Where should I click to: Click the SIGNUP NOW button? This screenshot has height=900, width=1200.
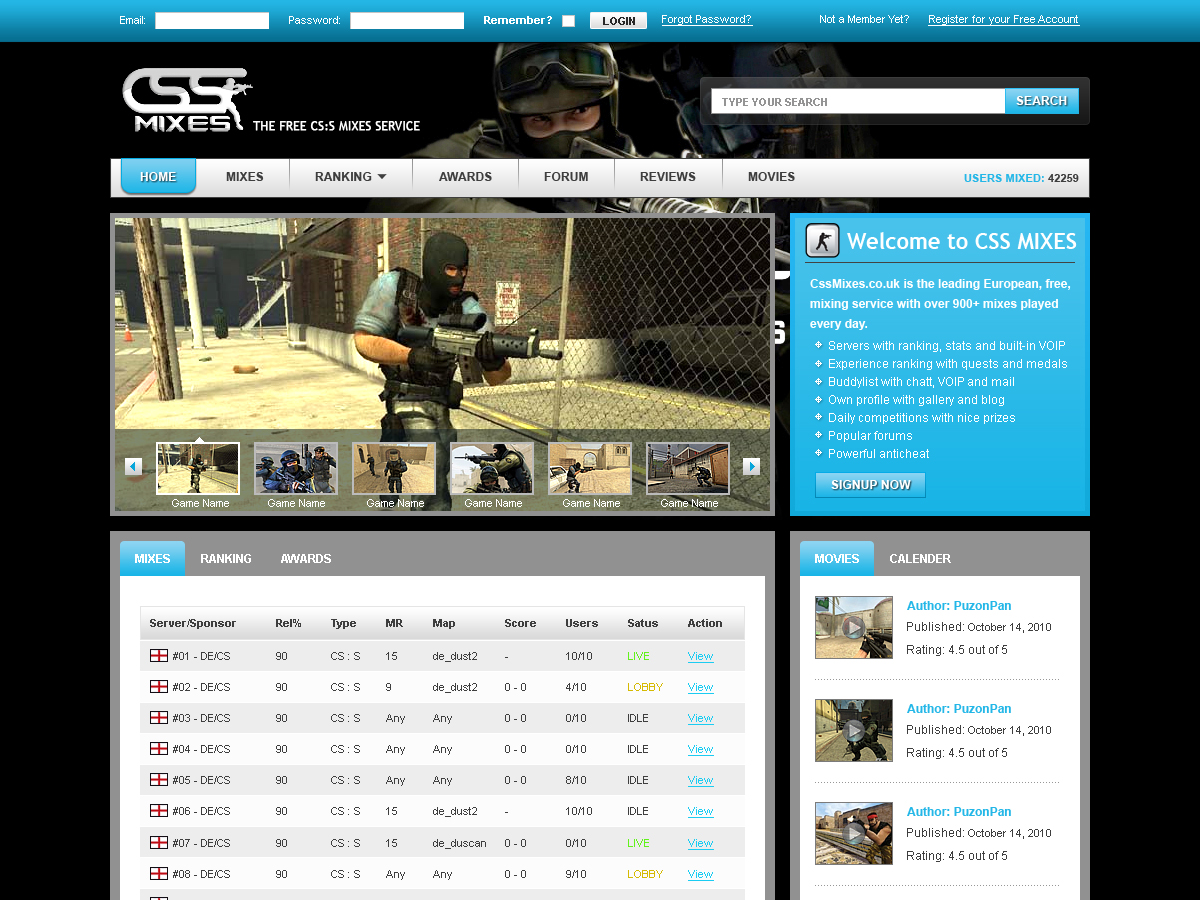click(x=871, y=485)
